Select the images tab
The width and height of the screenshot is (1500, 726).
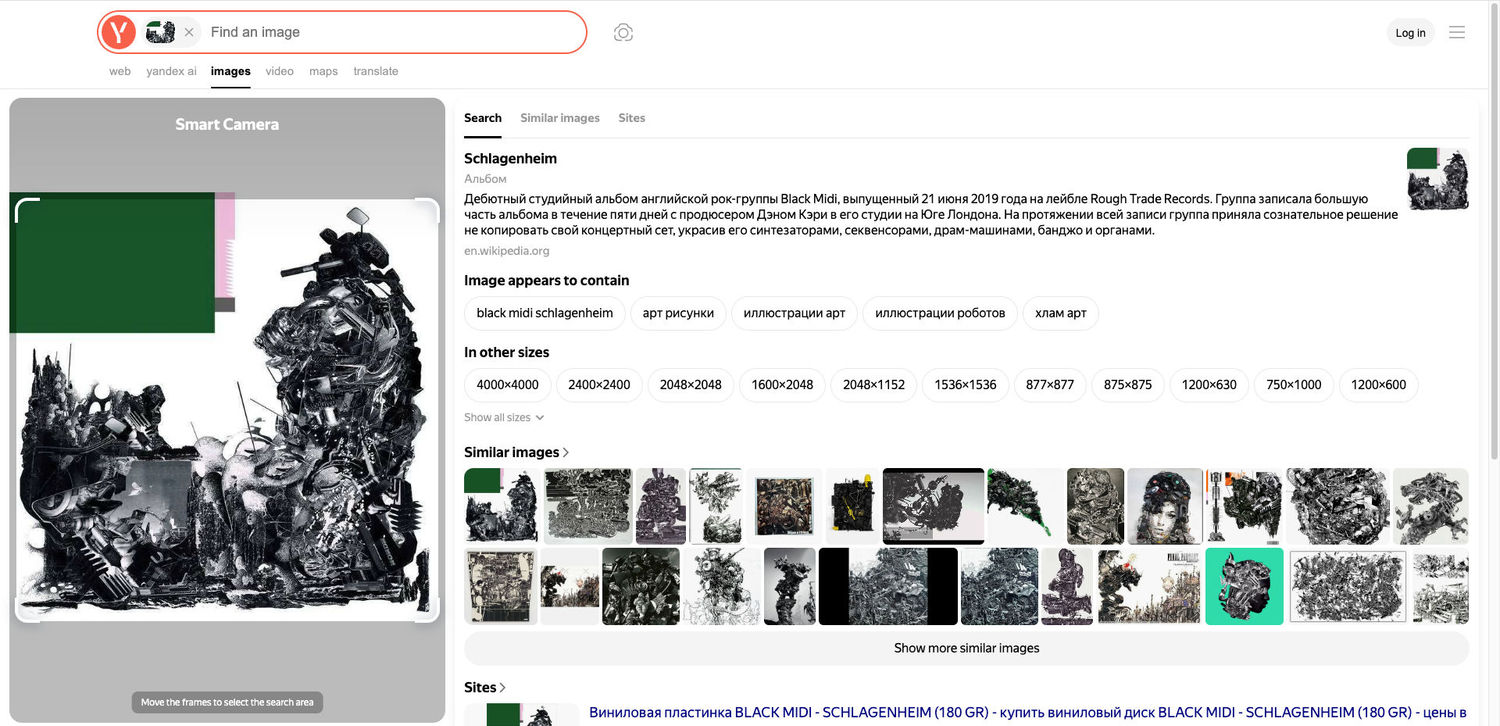coord(230,71)
